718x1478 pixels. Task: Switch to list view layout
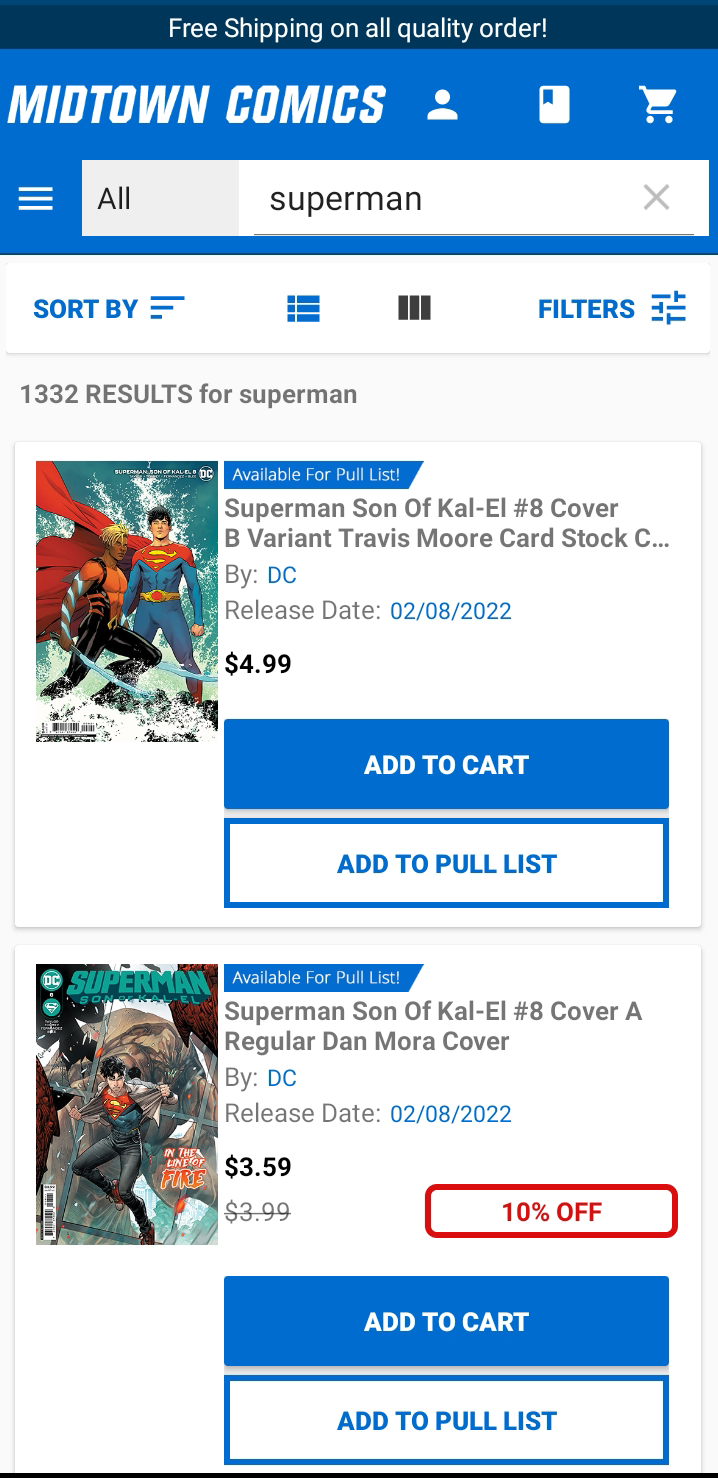point(303,308)
